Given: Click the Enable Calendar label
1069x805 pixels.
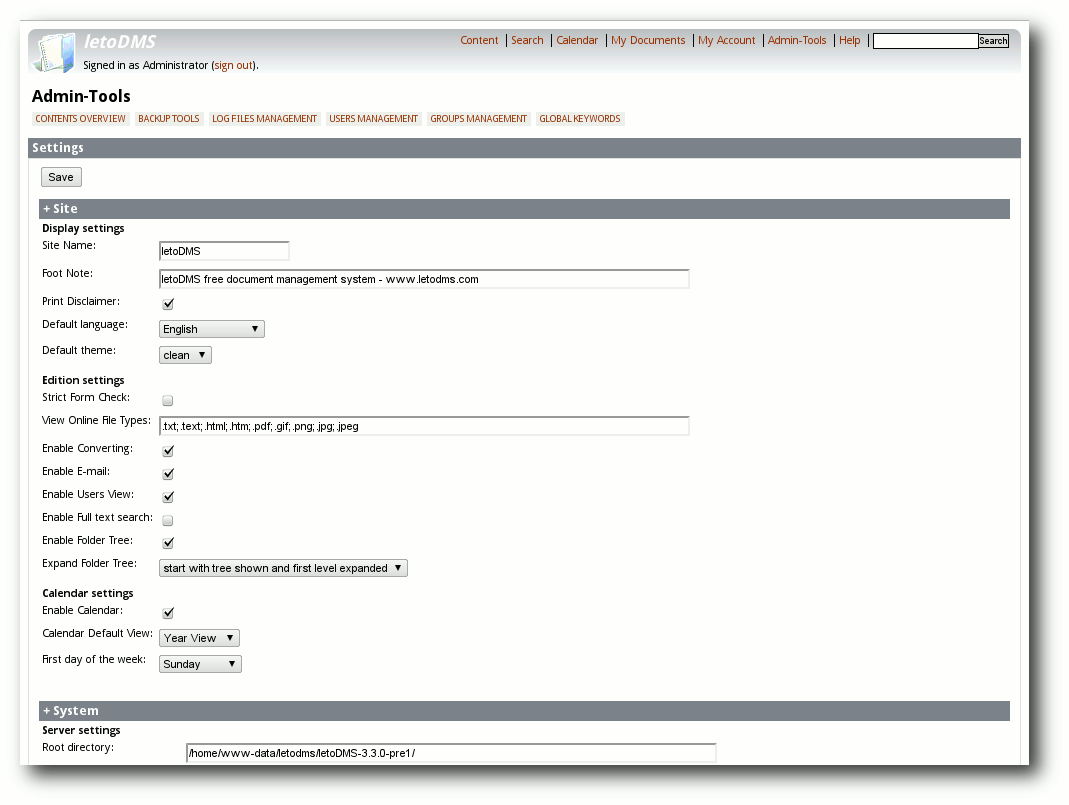Looking at the screenshot, I should coord(82,611).
